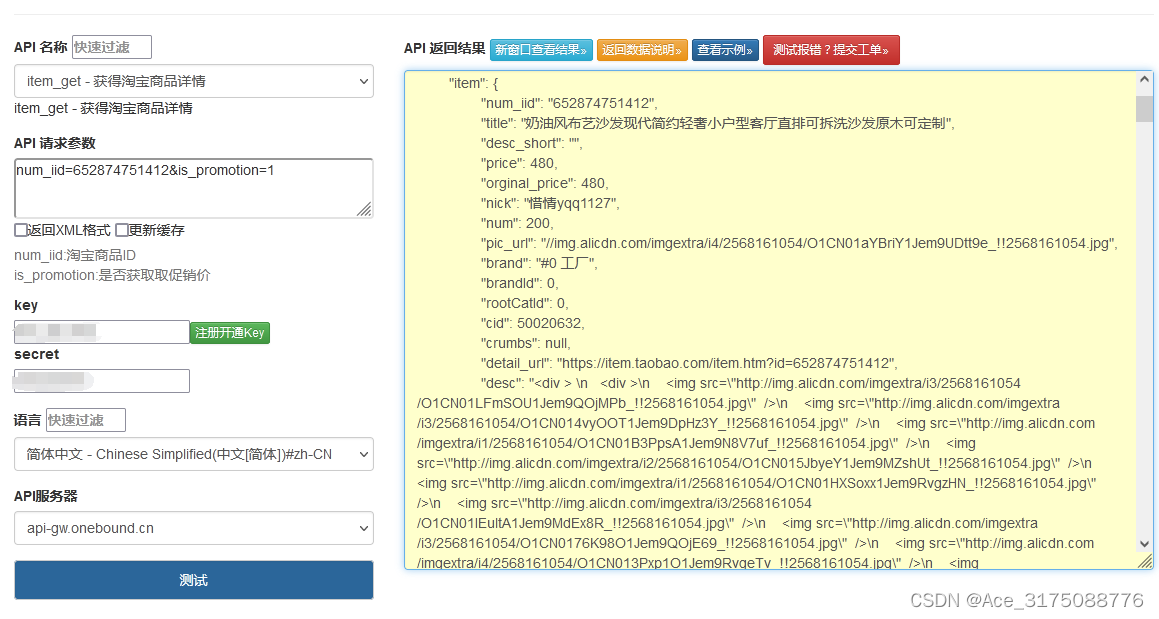The image size is (1159, 619).
Task: Click the secret input field
Action: pos(102,381)
